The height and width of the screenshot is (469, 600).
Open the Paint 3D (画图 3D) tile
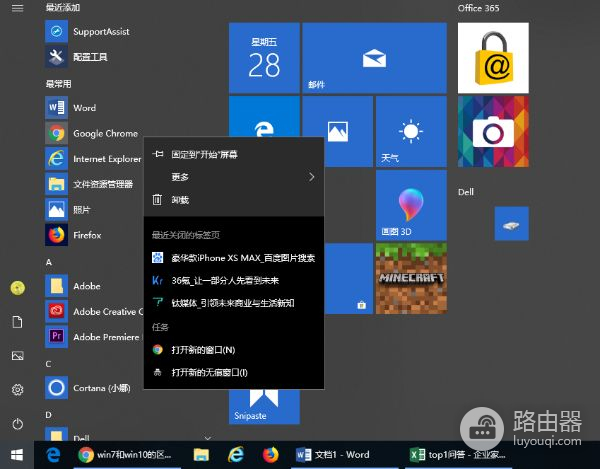coord(410,207)
